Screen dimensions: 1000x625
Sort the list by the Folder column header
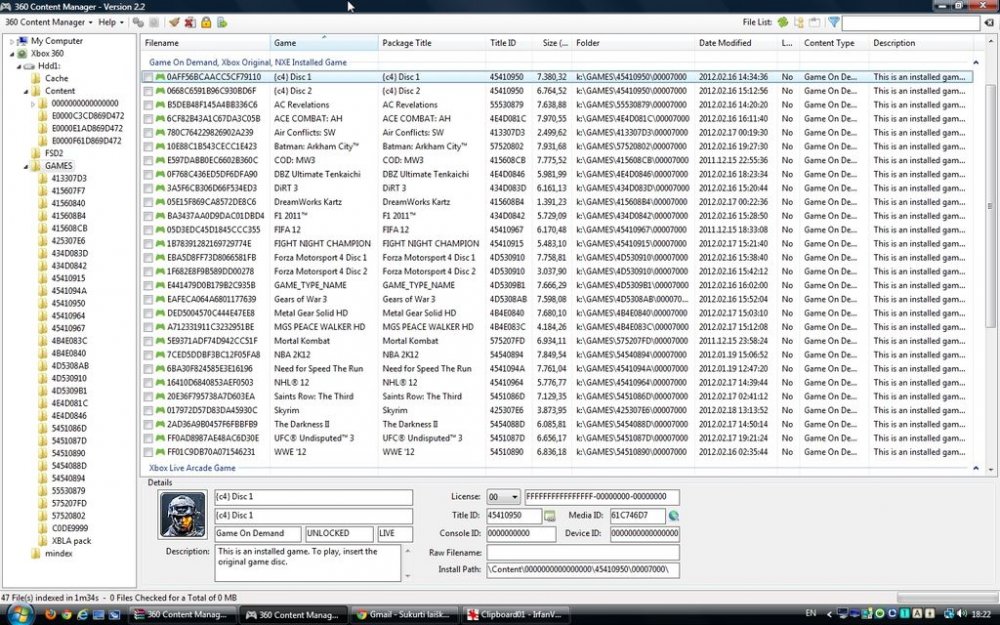[x=633, y=43]
